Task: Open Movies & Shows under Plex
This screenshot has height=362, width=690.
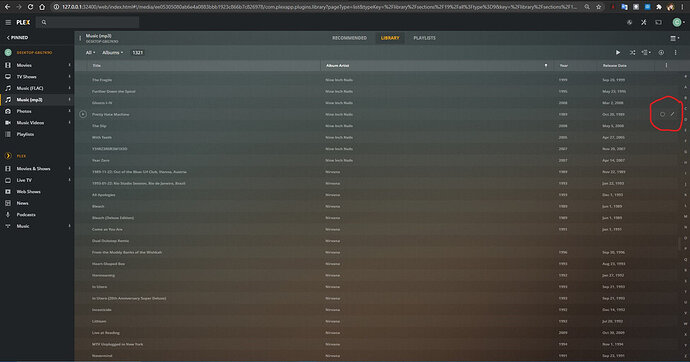Action: pyautogui.click(x=33, y=168)
